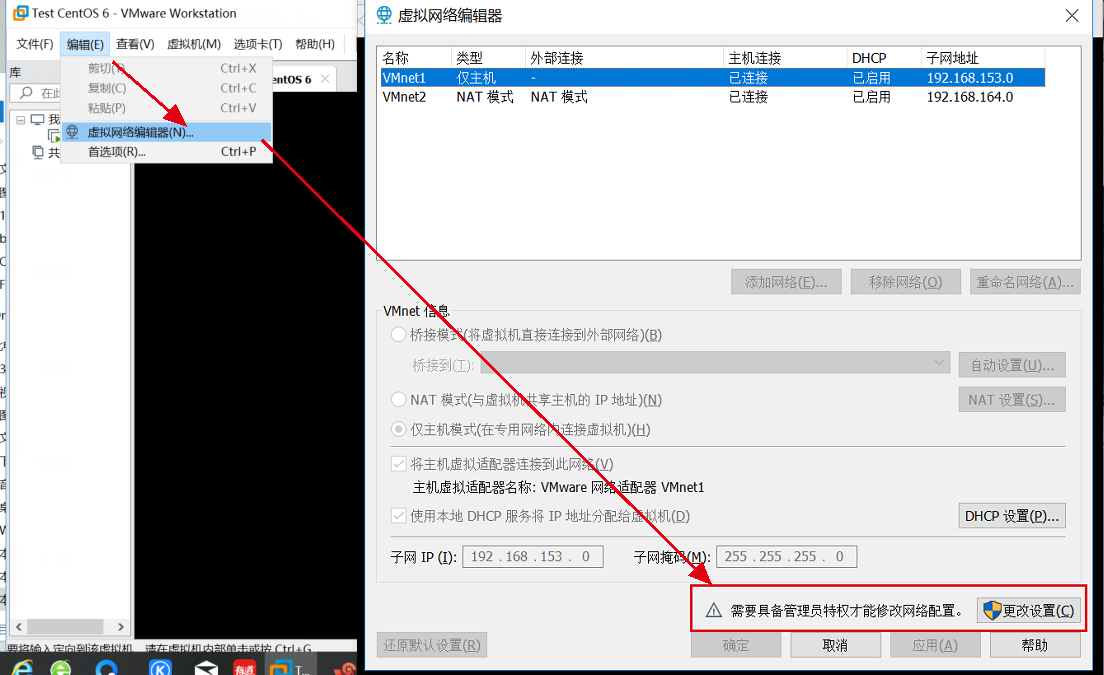This screenshot has height=675, width=1104.
Task: Open the 文件(F) menu
Action: click(x=34, y=44)
